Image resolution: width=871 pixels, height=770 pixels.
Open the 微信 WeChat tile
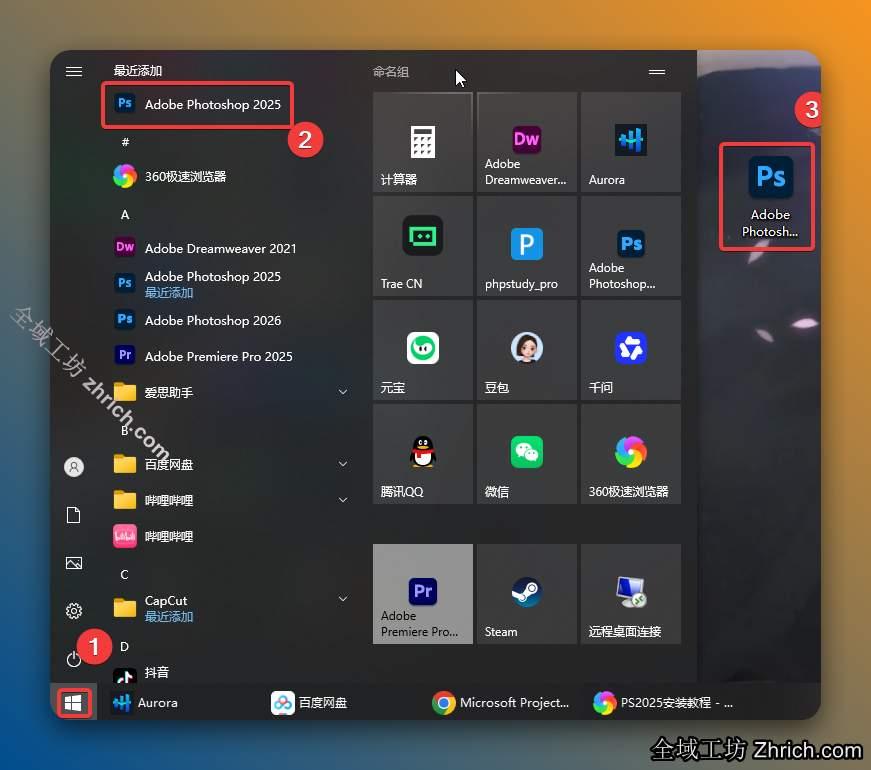527,454
